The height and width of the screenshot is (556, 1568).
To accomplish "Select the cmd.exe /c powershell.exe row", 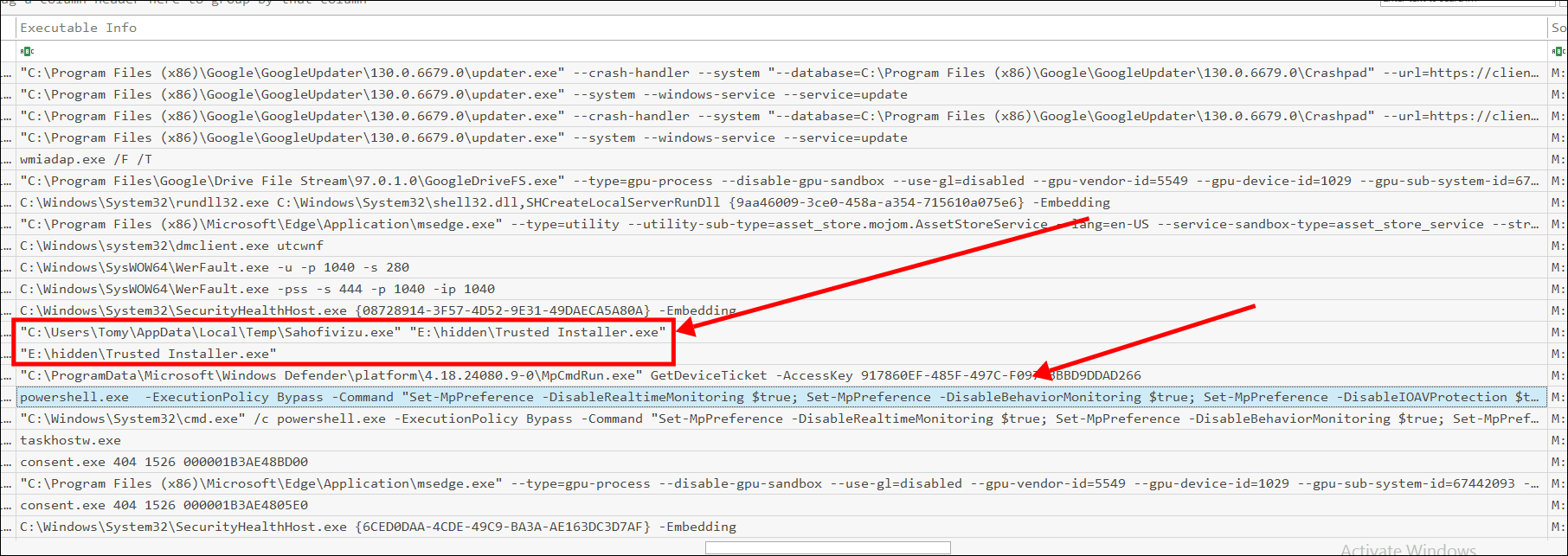I will coord(781,419).
